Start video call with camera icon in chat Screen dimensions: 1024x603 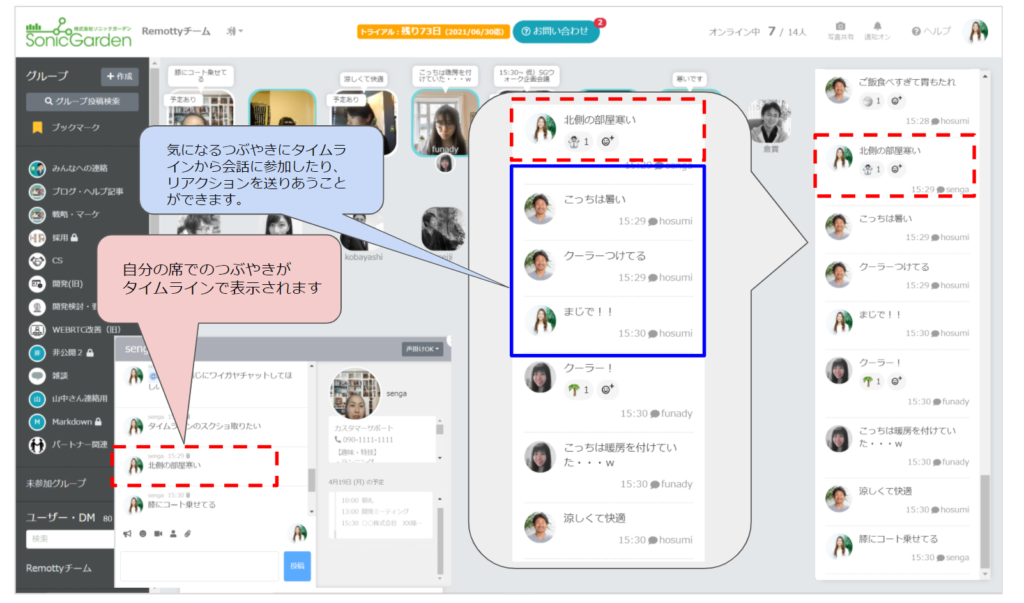pyautogui.click(x=157, y=534)
